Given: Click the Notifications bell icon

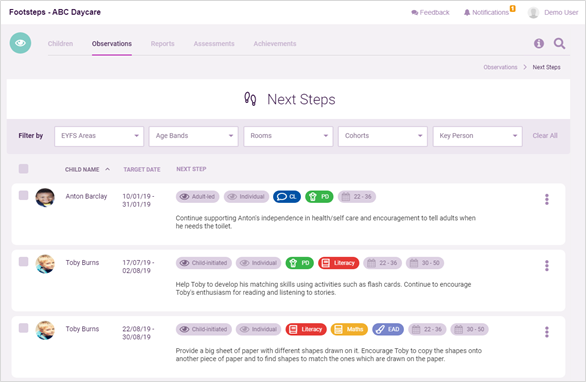Looking at the screenshot, I should [467, 12].
